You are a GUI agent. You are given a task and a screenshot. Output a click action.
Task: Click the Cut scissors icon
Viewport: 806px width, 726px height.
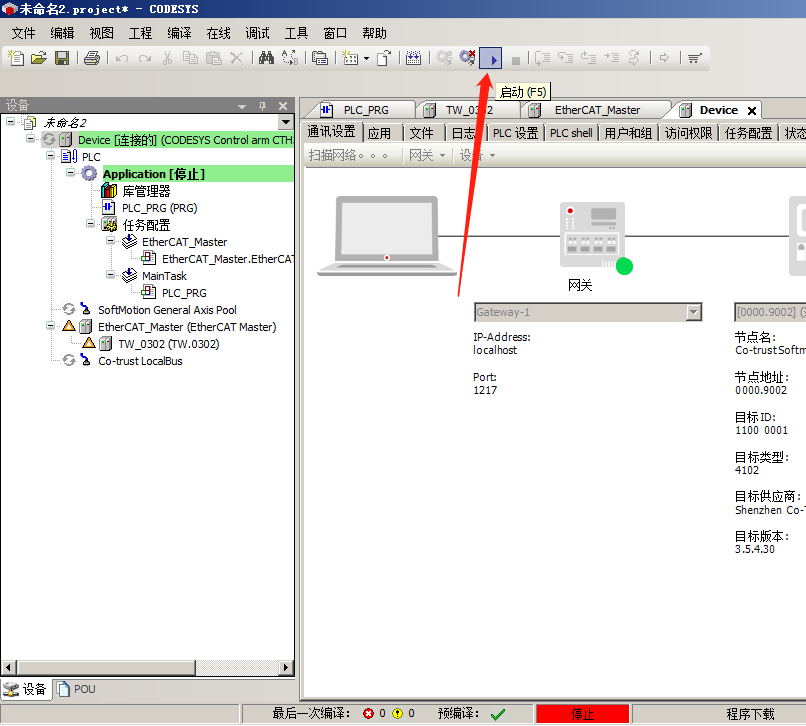click(168, 58)
